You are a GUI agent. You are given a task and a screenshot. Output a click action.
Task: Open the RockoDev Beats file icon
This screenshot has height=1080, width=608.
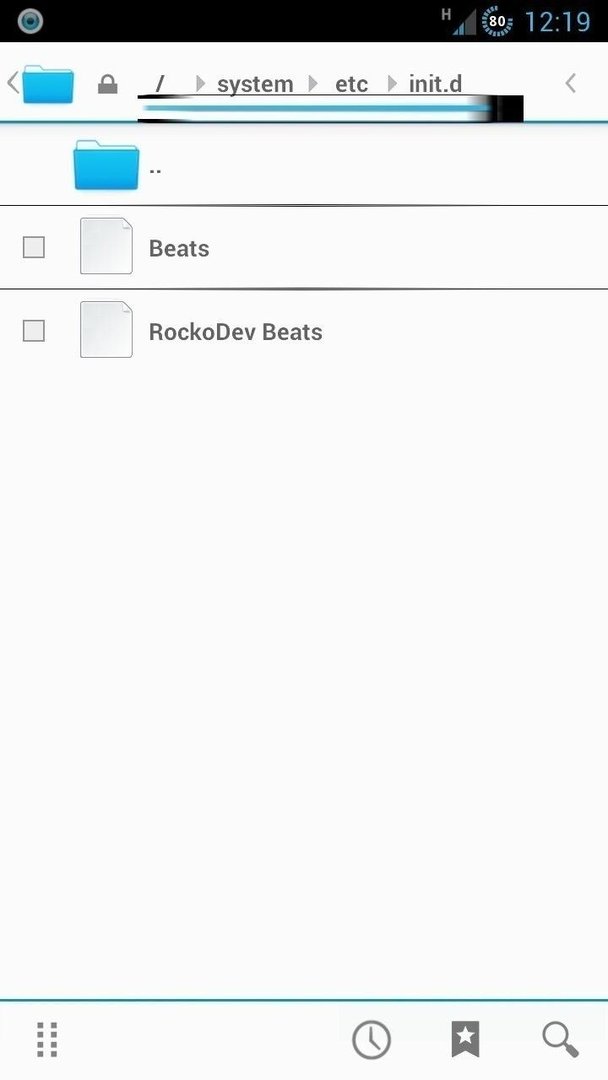[x=106, y=329]
